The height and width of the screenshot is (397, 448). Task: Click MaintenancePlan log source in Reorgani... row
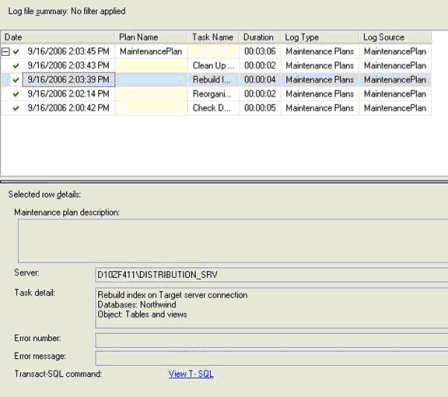tap(395, 94)
